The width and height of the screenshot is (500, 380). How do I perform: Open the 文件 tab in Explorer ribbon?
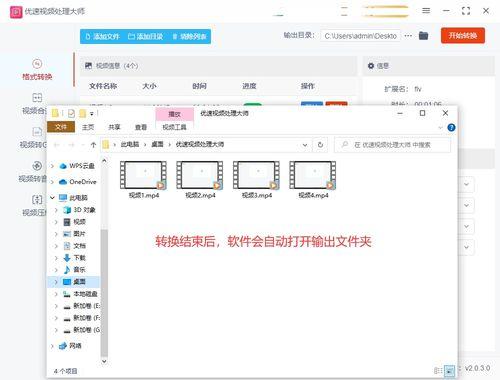click(61, 127)
